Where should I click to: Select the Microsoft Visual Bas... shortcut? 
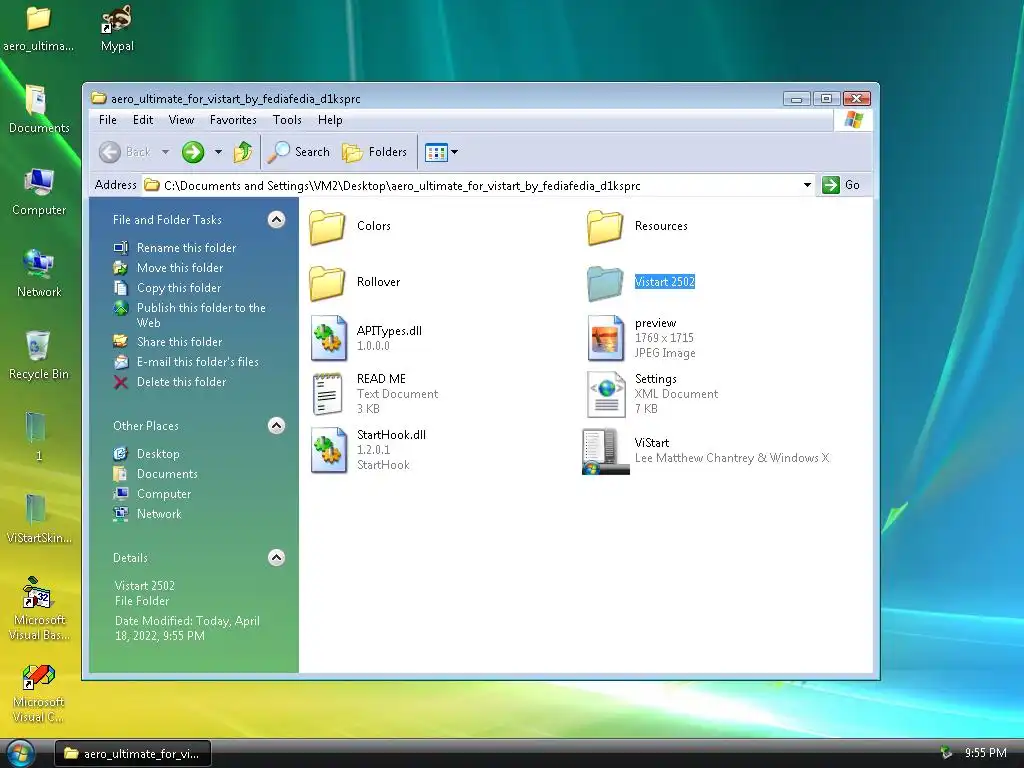click(39, 609)
